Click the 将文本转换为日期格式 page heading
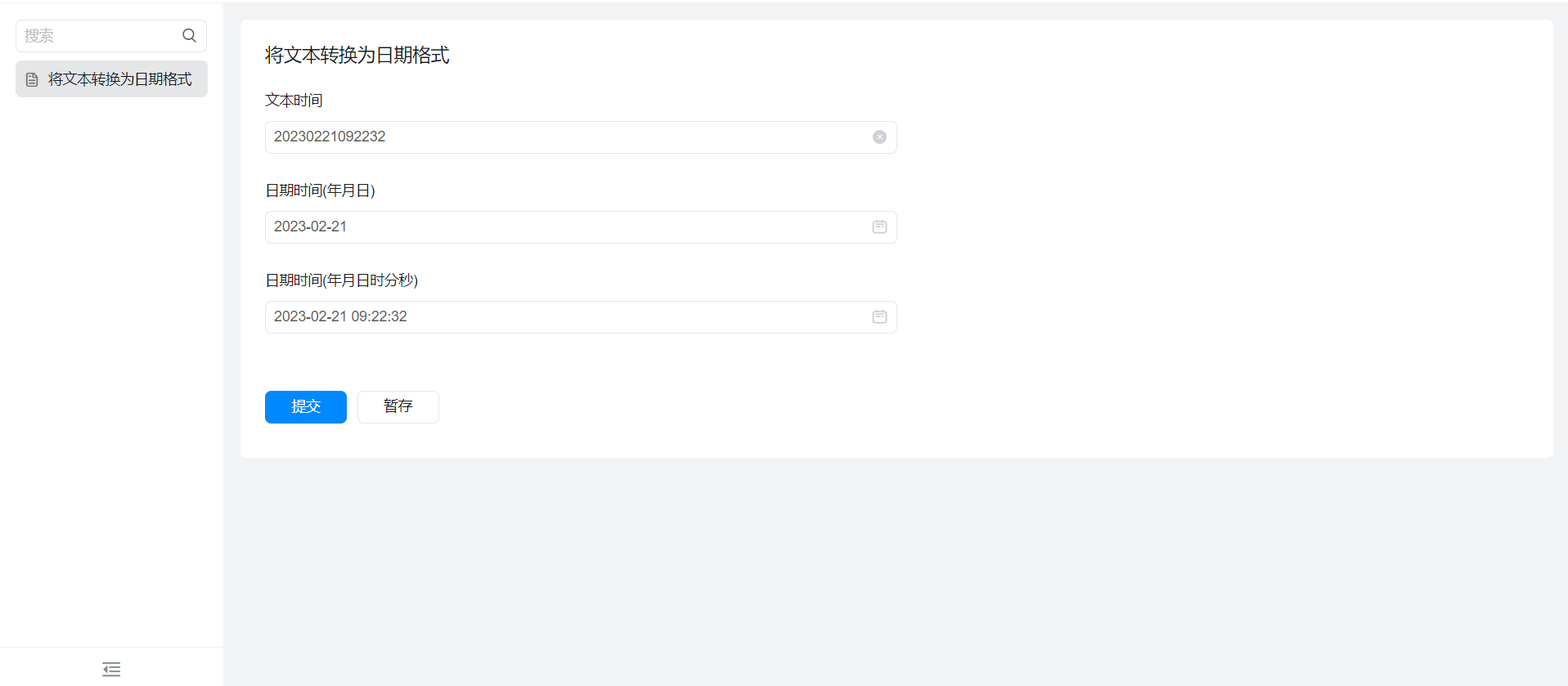Viewport: 1568px width, 686px height. (357, 55)
